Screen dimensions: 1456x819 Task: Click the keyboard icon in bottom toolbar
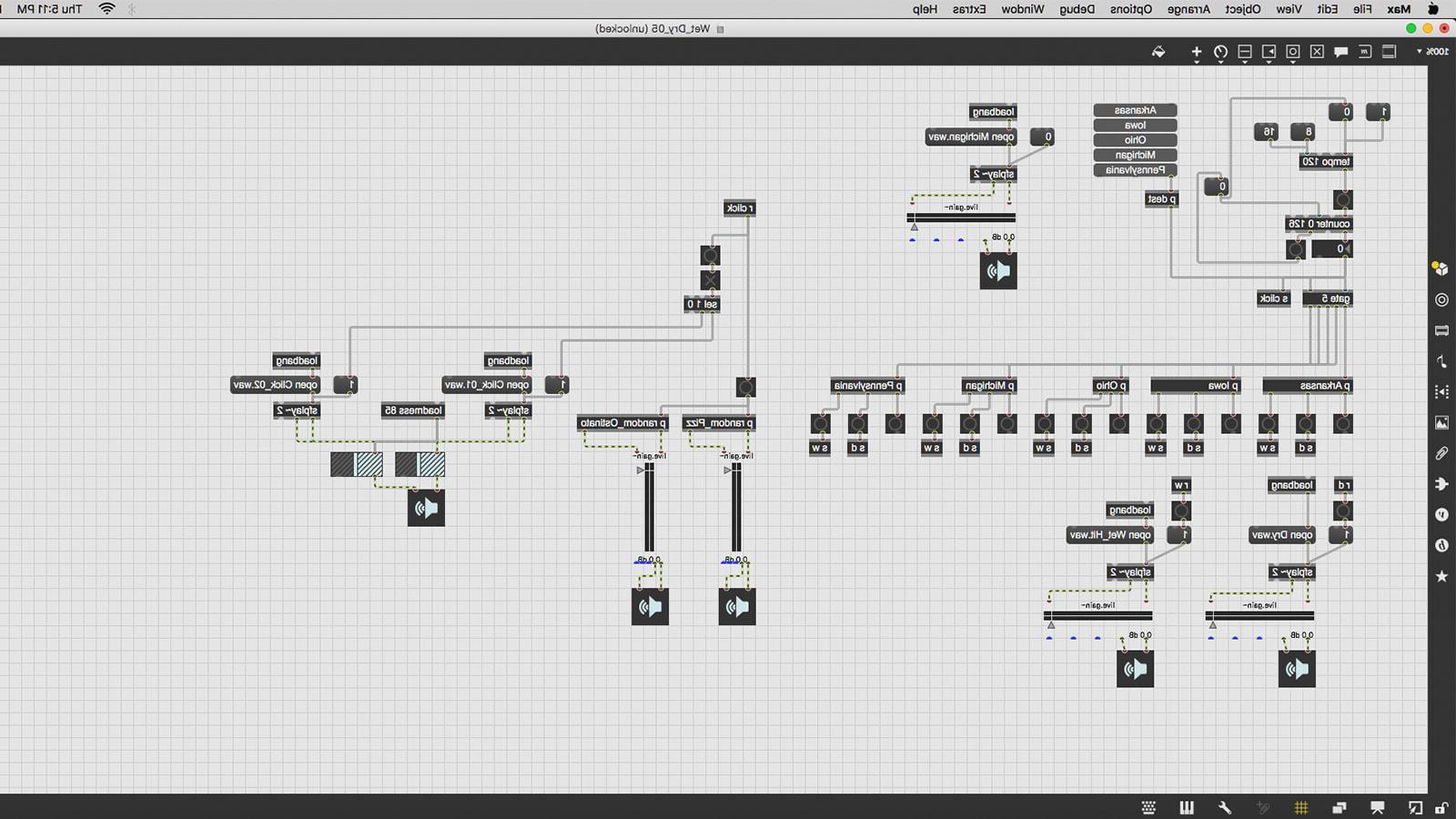click(1148, 807)
